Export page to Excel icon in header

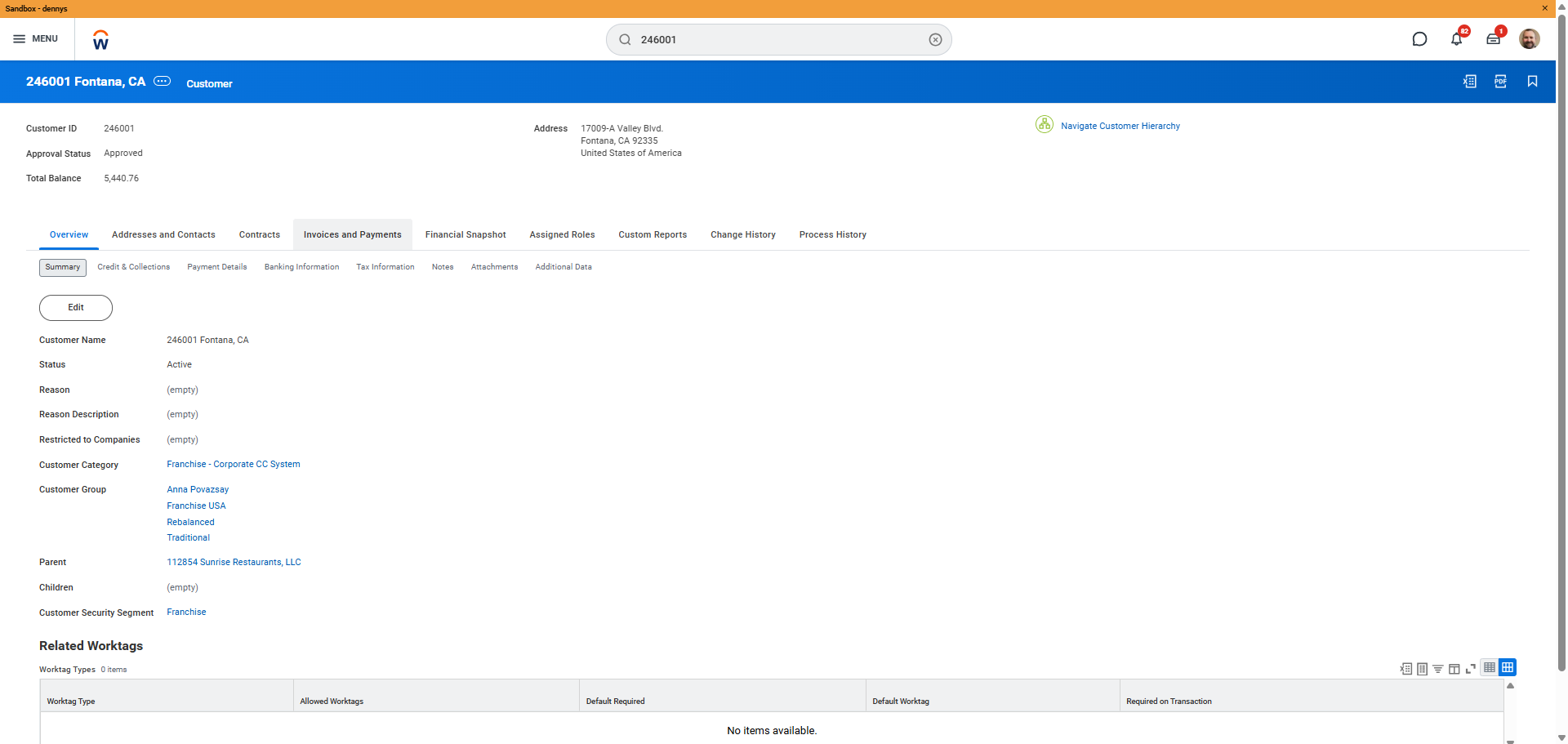pos(1469,82)
